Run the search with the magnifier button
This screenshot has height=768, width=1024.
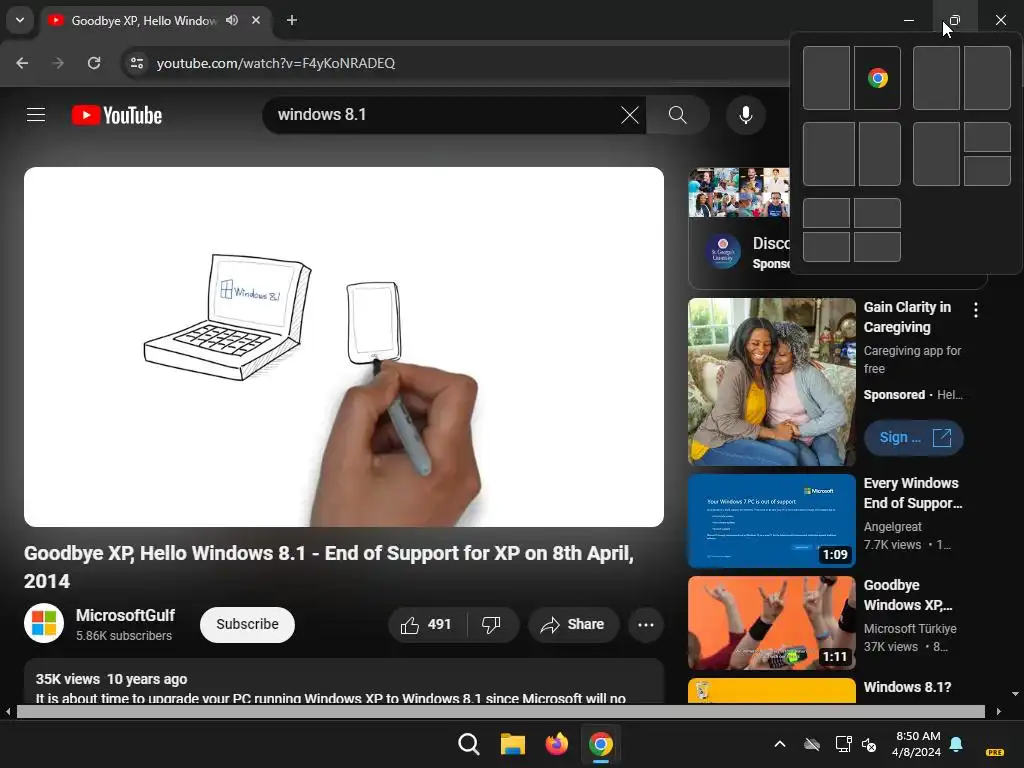[x=678, y=115]
